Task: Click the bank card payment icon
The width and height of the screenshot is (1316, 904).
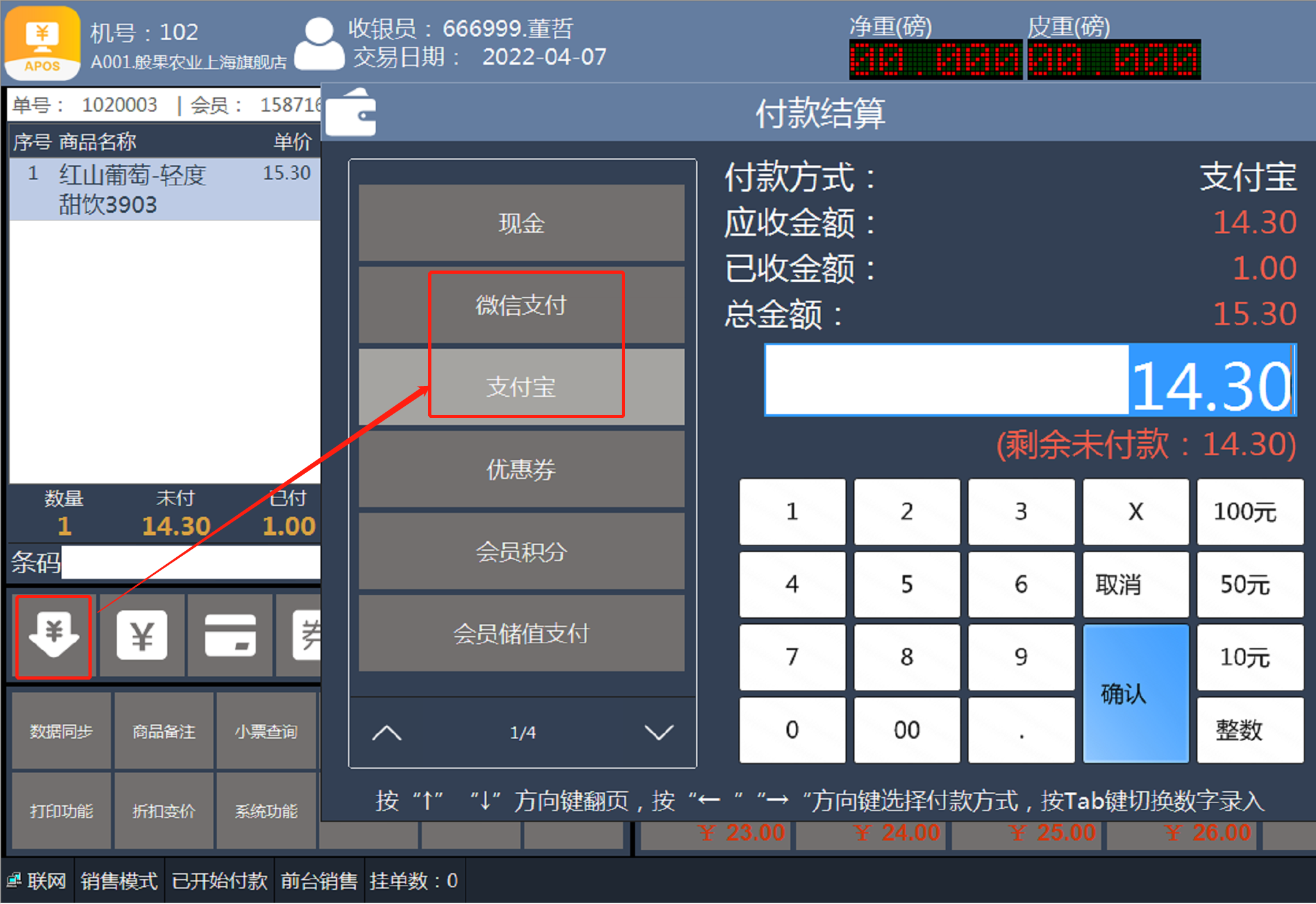Action: tap(229, 635)
